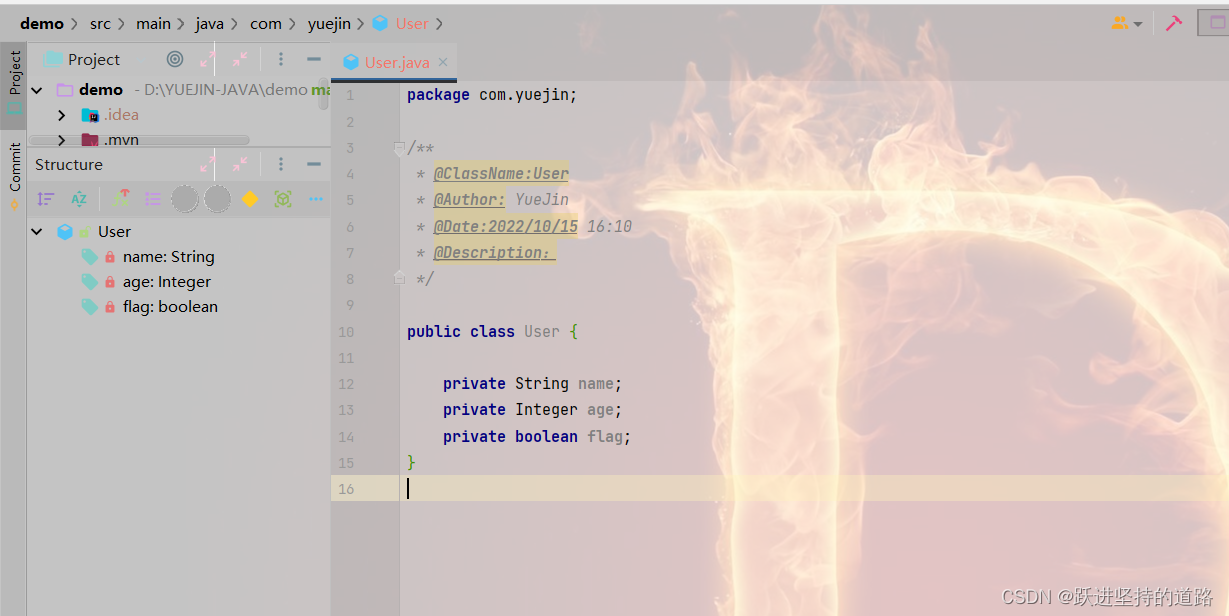This screenshot has height=616, width=1229.
Task: Open the blue more-actions dots in Structure toolbar
Action: pos(316,199)
